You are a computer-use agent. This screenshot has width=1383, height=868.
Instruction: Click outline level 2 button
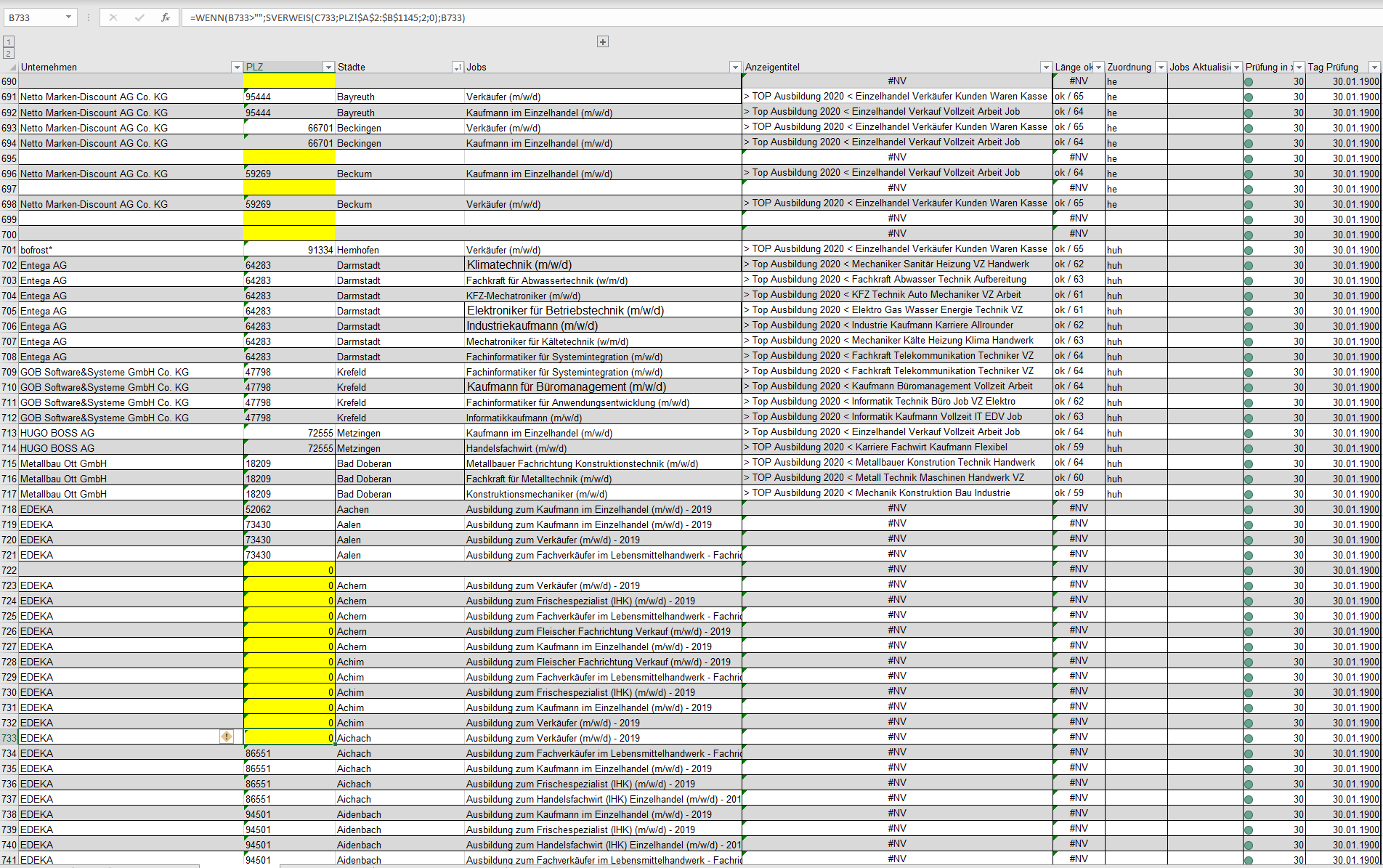[9, 53]
